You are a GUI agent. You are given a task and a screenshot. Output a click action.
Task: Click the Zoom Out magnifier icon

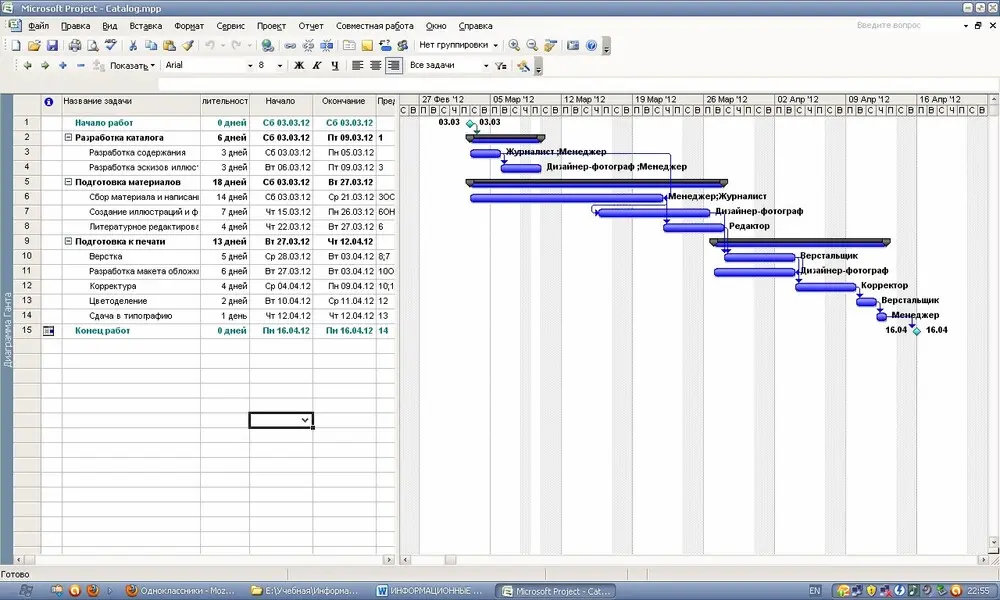(x=532, y=45)
